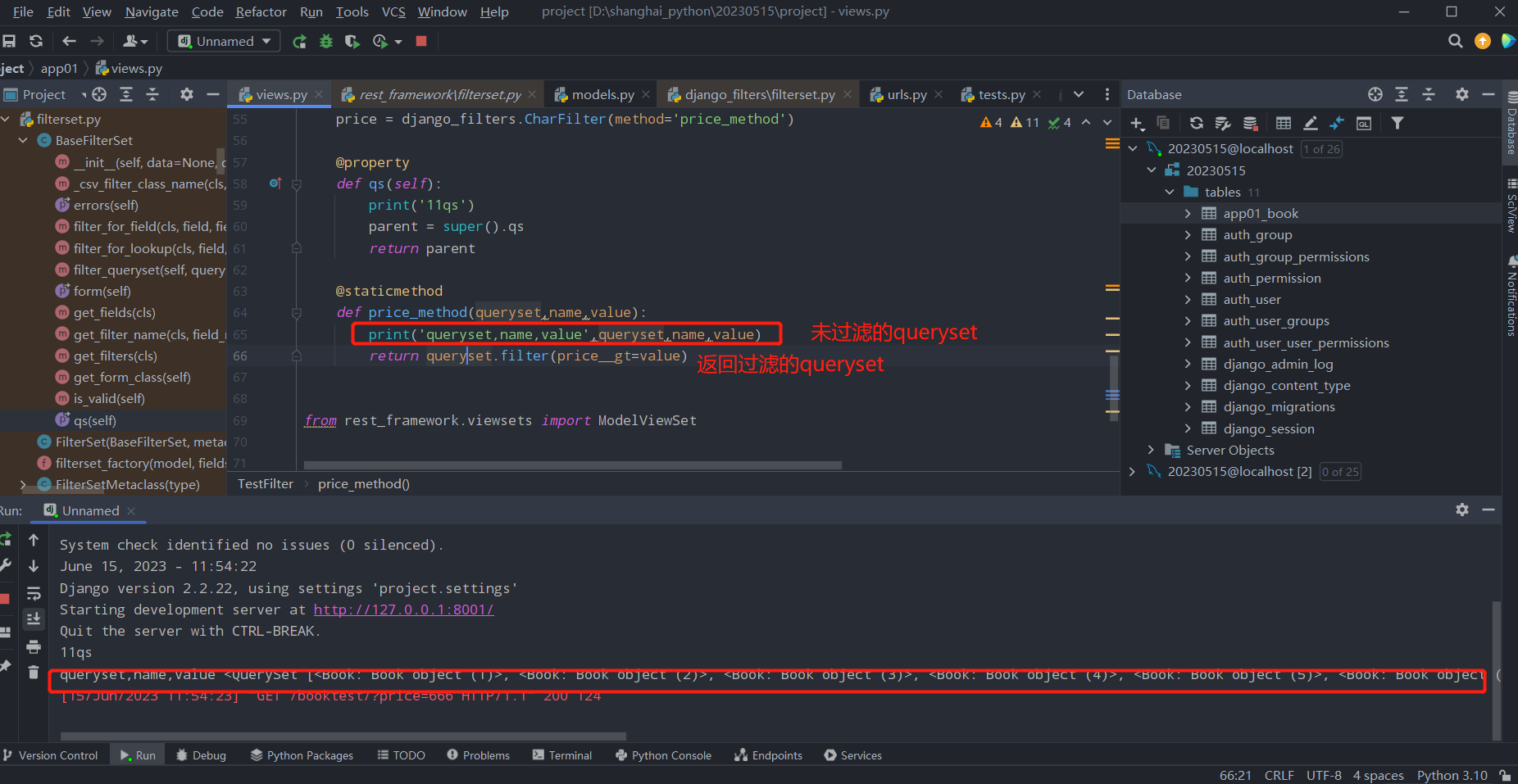The image size is (1518, 784).
Task: Click the UTF-8 encoding in status bar
Action: coord(1324,775)
